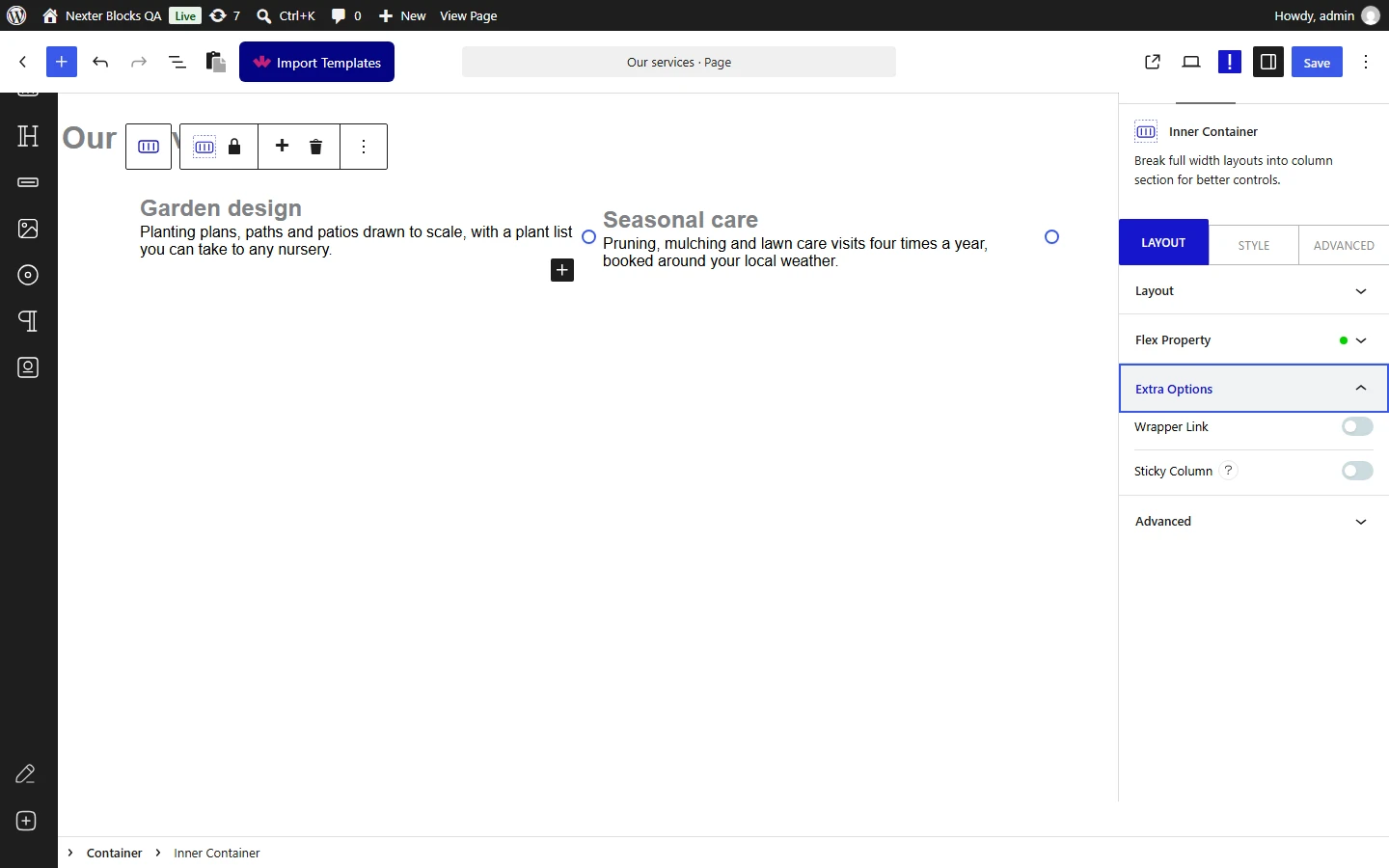Open the block inserter plus button
The height and width of the screenshot is (868, 1389).
[x=62, y=62]
